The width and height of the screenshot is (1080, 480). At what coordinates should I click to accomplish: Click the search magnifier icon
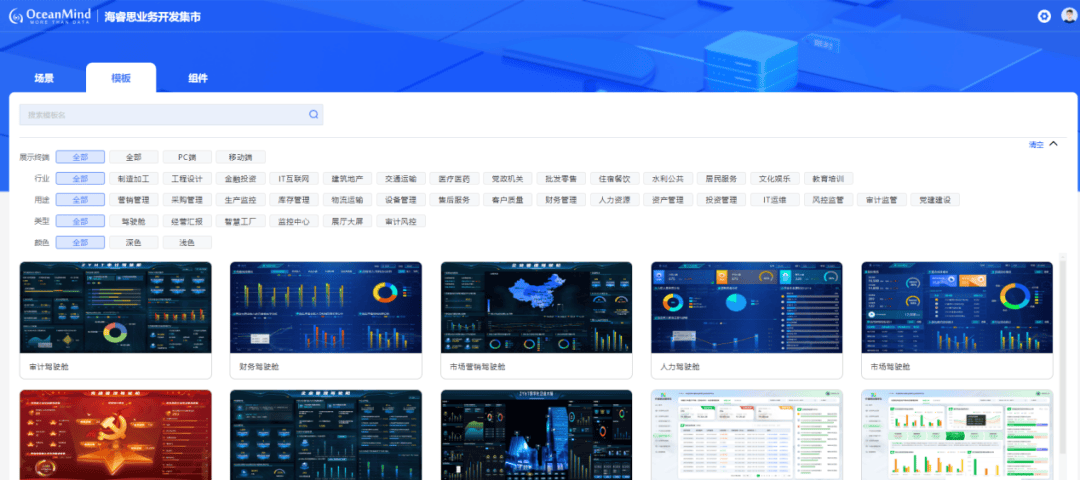click(313, 114)
